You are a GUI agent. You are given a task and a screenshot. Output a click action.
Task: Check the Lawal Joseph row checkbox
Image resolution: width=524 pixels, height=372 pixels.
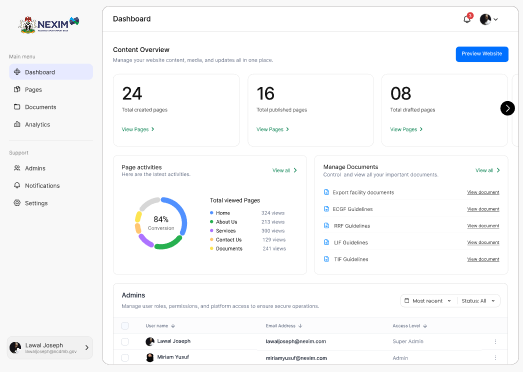(x=125, y=342)
